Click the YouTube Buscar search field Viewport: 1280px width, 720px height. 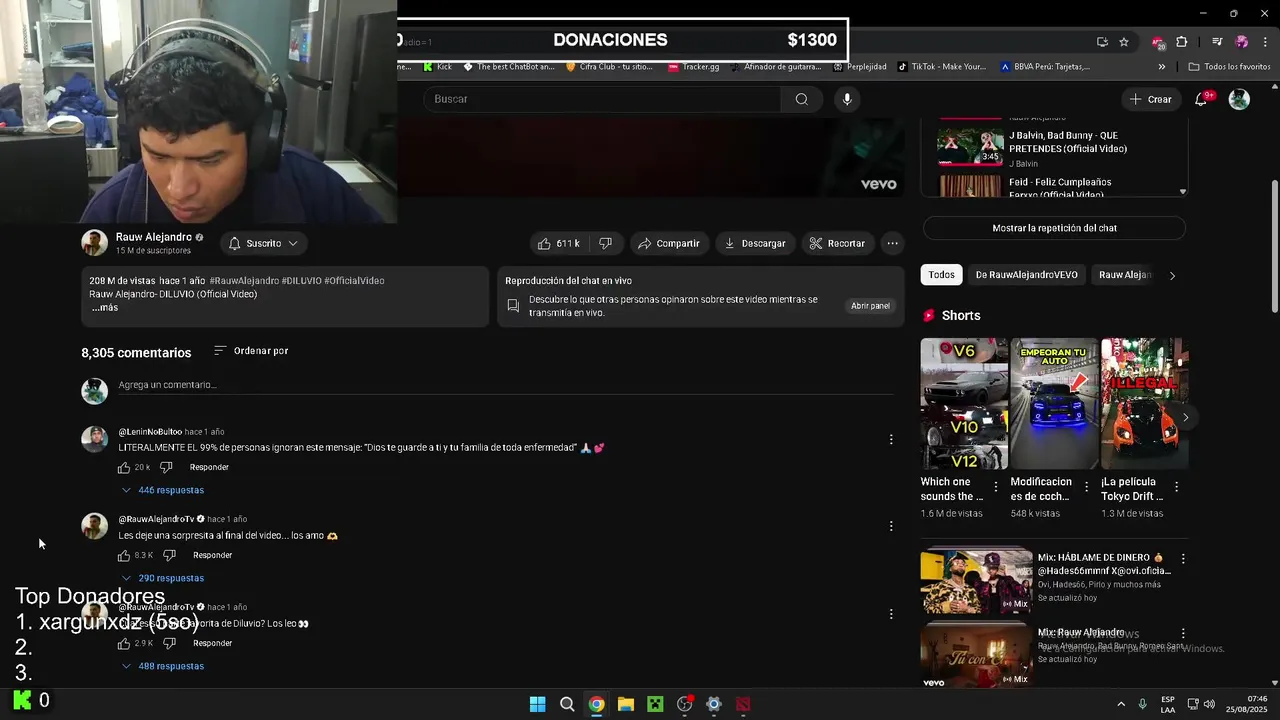coord(601,99)
